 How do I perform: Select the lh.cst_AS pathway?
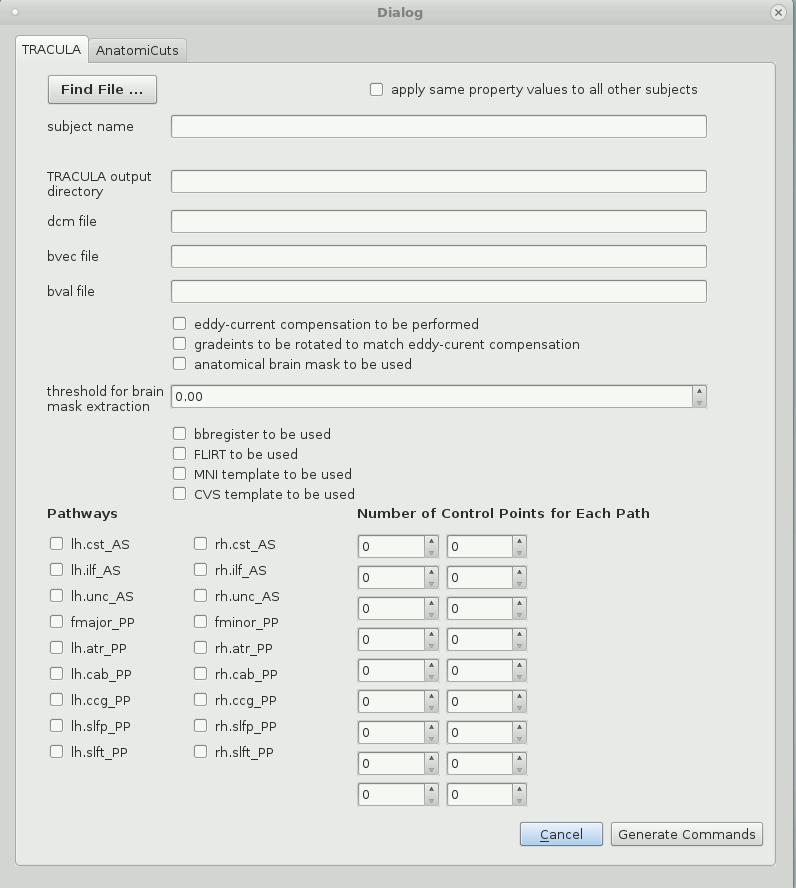point(57,544)
